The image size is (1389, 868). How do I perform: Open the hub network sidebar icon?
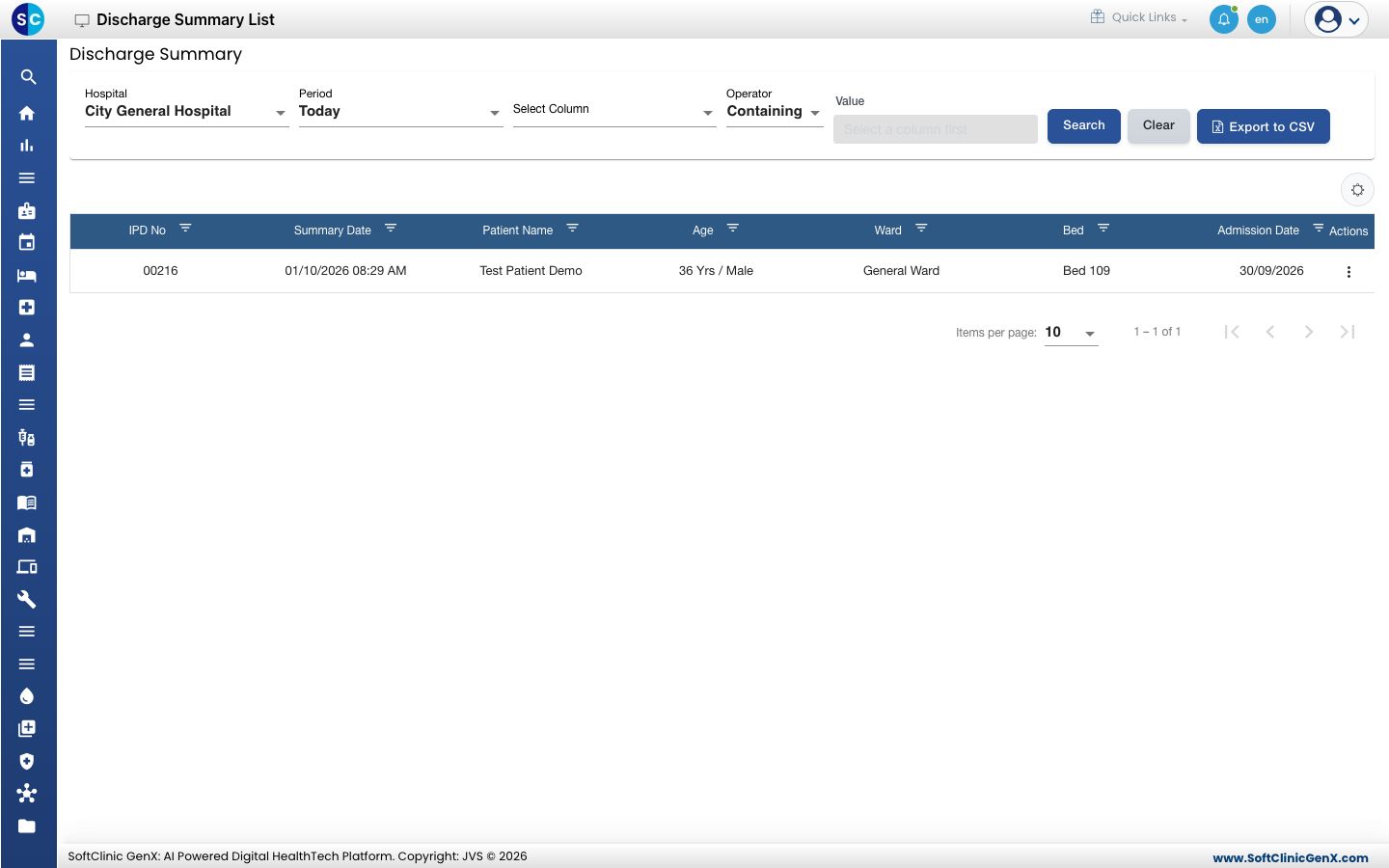(x=27, y=793)
